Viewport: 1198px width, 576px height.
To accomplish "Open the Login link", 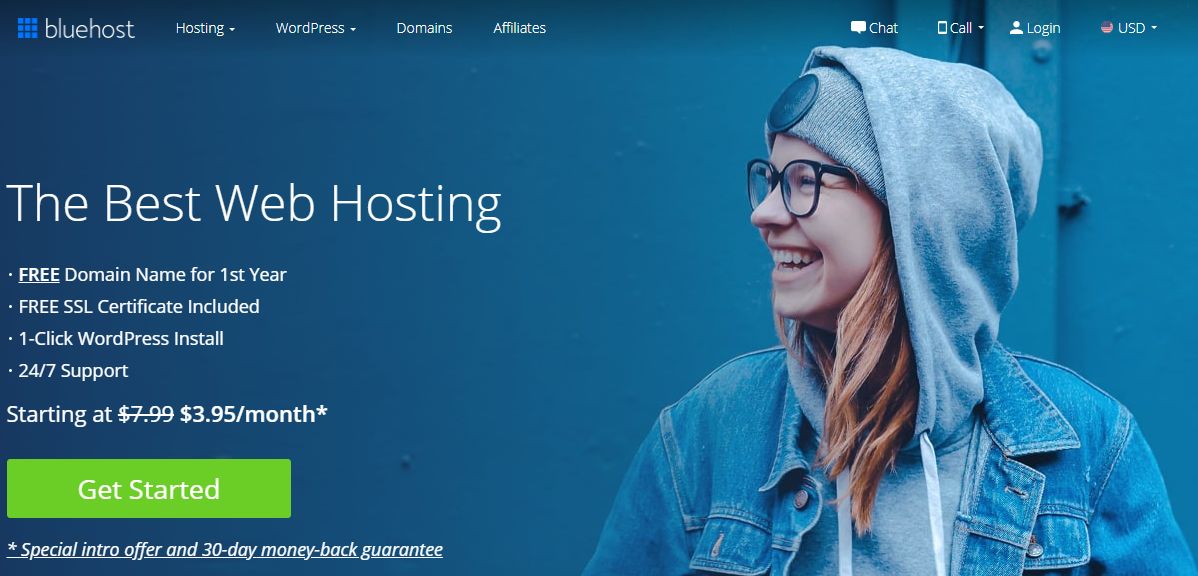I will coord(1034,28).
